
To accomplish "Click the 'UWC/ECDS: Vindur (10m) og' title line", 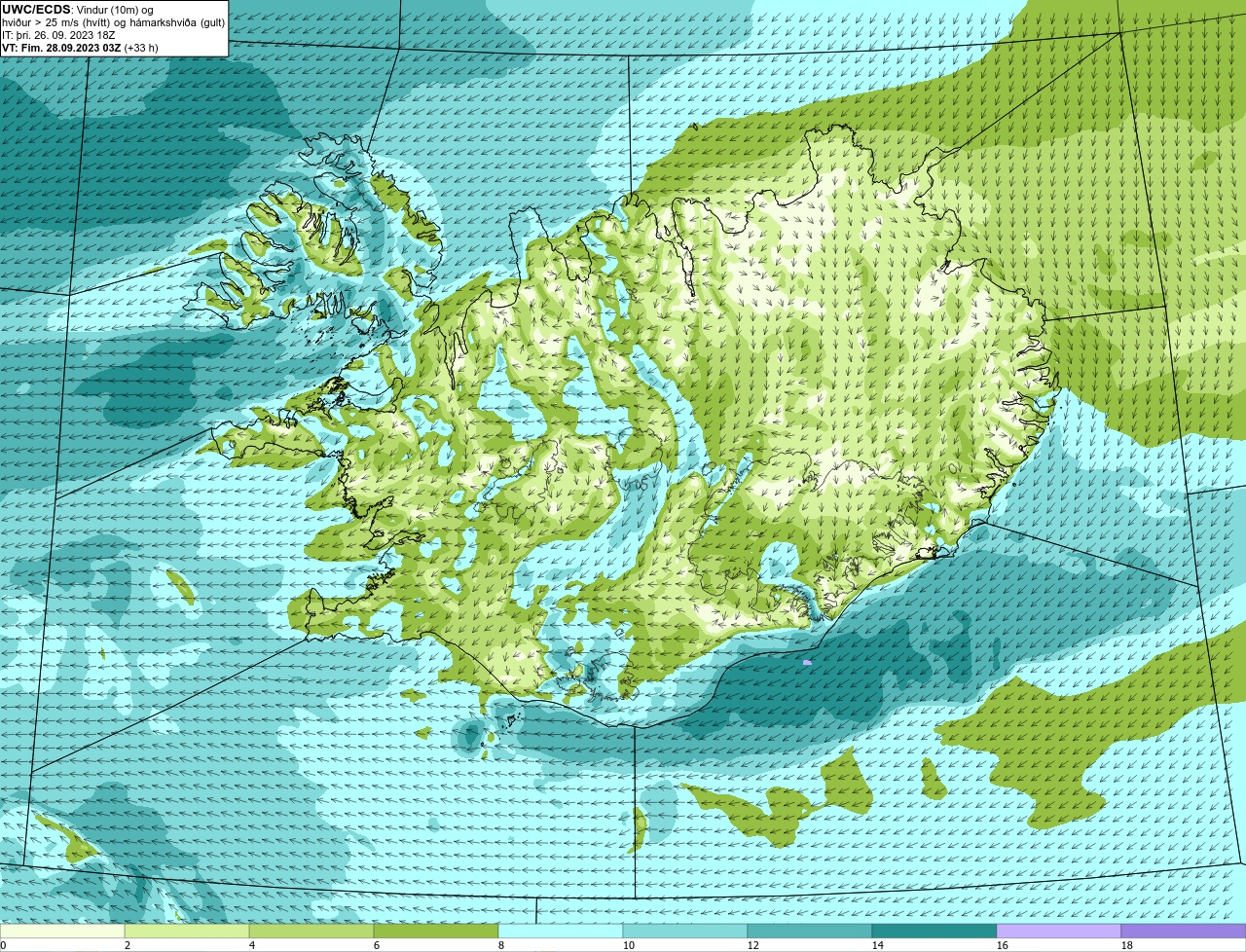I will [78, 9].
